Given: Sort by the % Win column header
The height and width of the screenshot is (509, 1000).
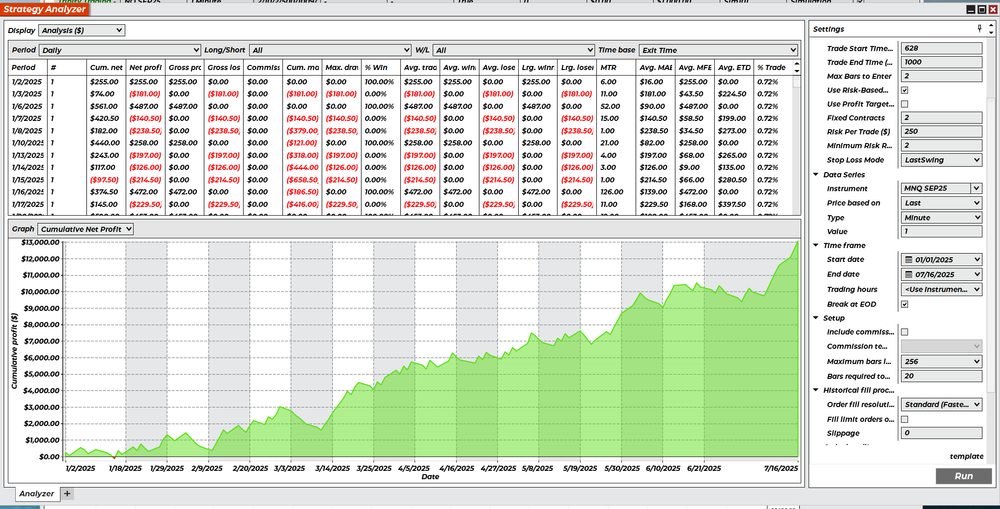Looking at the screenshot, I should (381, 68).
